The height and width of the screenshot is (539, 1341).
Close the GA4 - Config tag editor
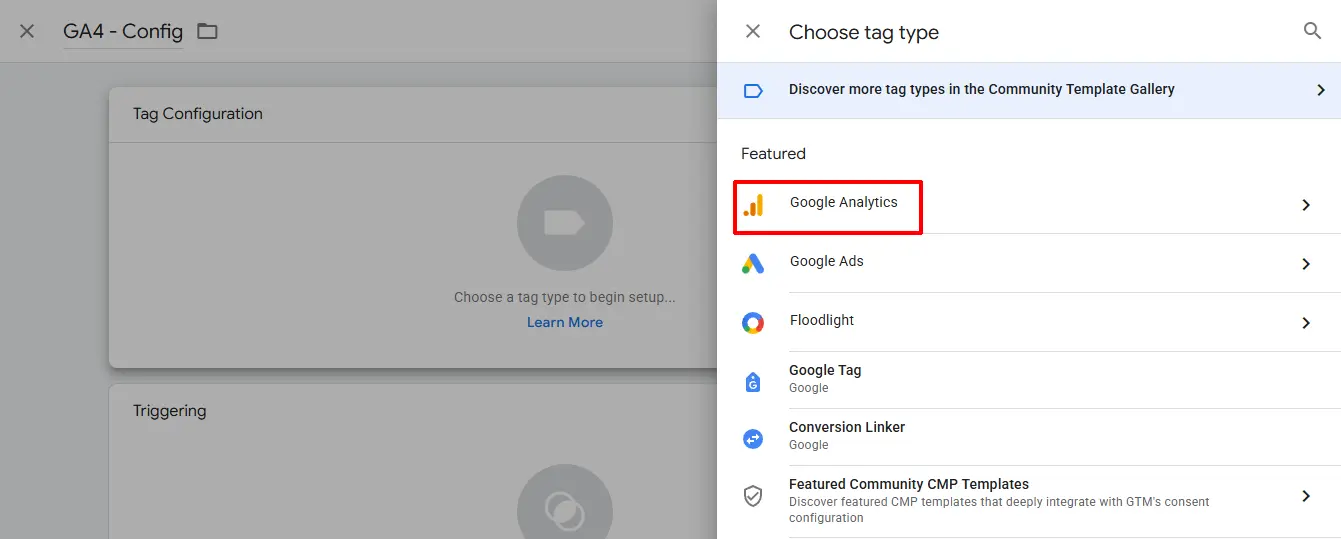pyautogui.click(x=27, y=31)
